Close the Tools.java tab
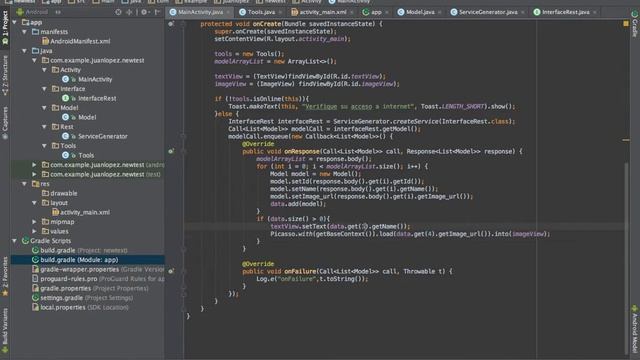The height and width of the screenshot is (360, 640). tap(280, 13)
